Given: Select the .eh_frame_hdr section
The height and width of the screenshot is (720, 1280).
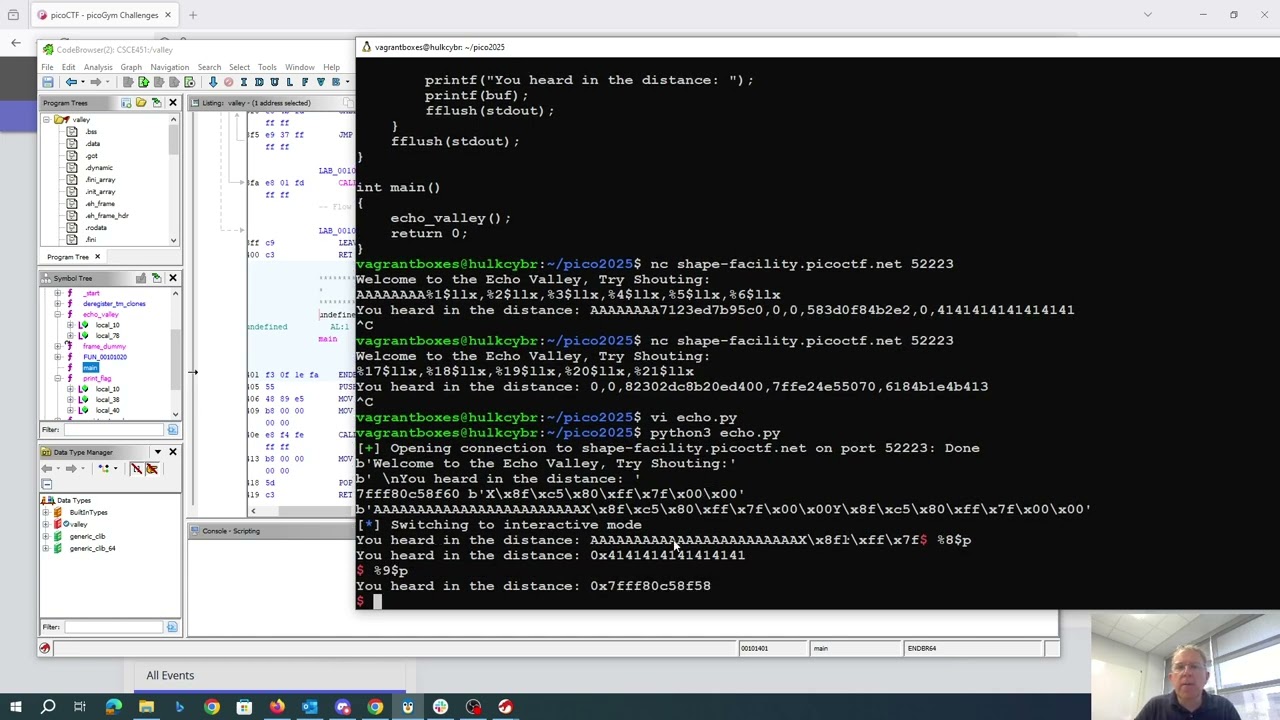Looking at the screenshot, I should tap(107, 216).
